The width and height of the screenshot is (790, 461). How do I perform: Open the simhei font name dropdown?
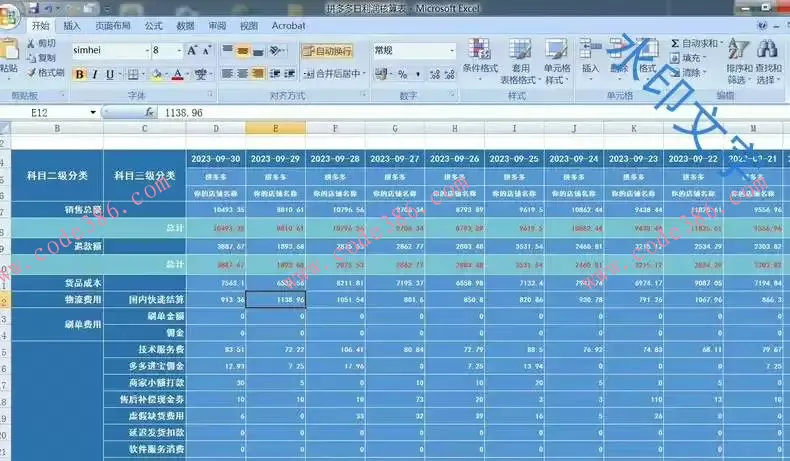pos(147,50)
